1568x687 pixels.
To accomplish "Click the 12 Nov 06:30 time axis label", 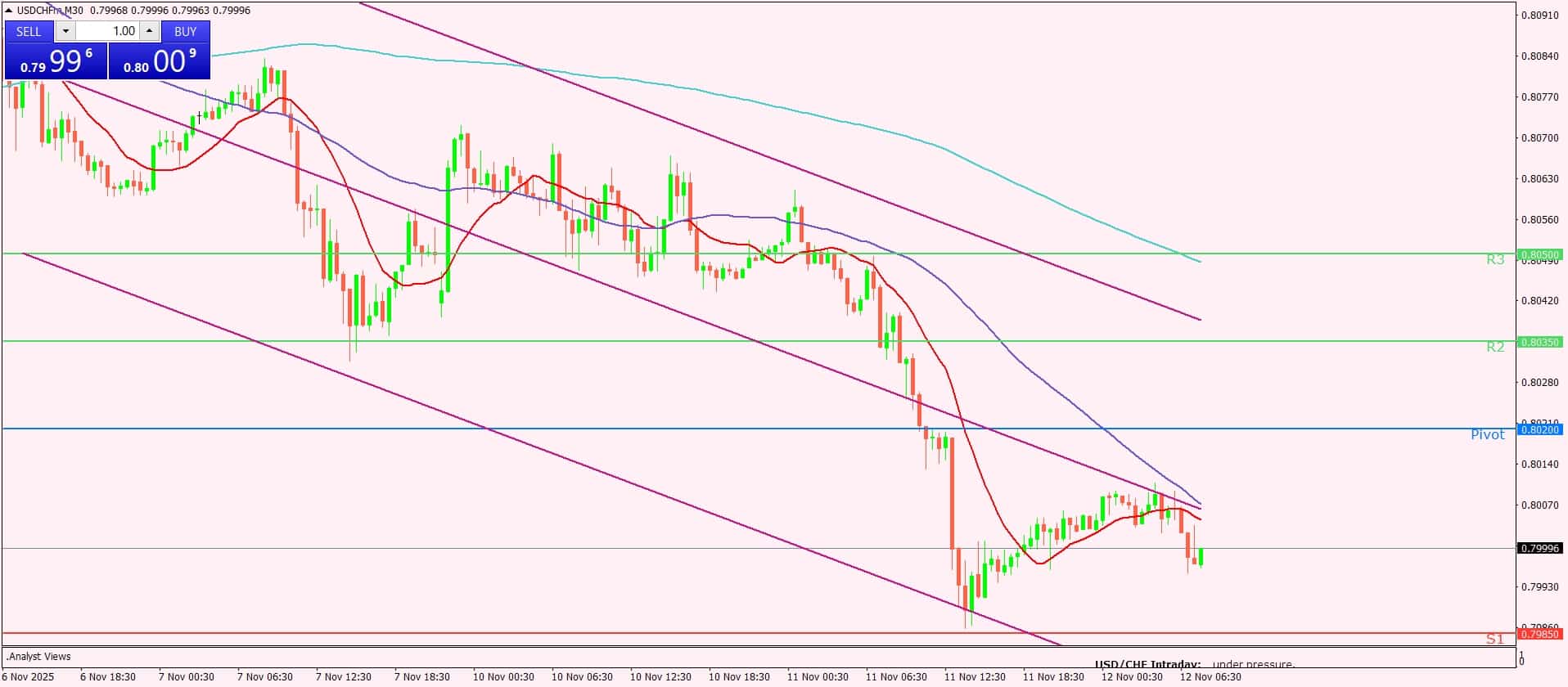I will click(x=1211, y=677).
